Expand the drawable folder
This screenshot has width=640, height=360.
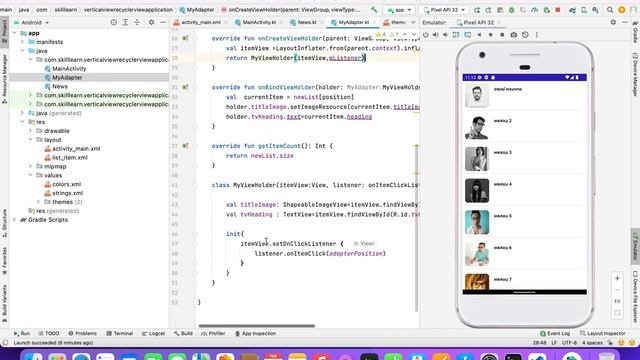tap(30, 131)
